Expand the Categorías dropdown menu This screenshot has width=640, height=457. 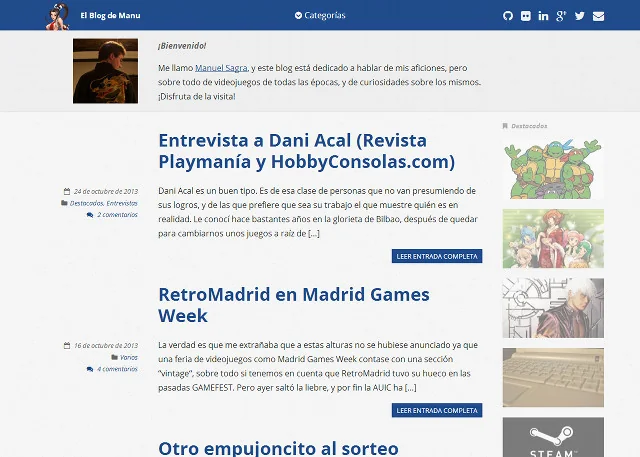(x=320, y=16)
